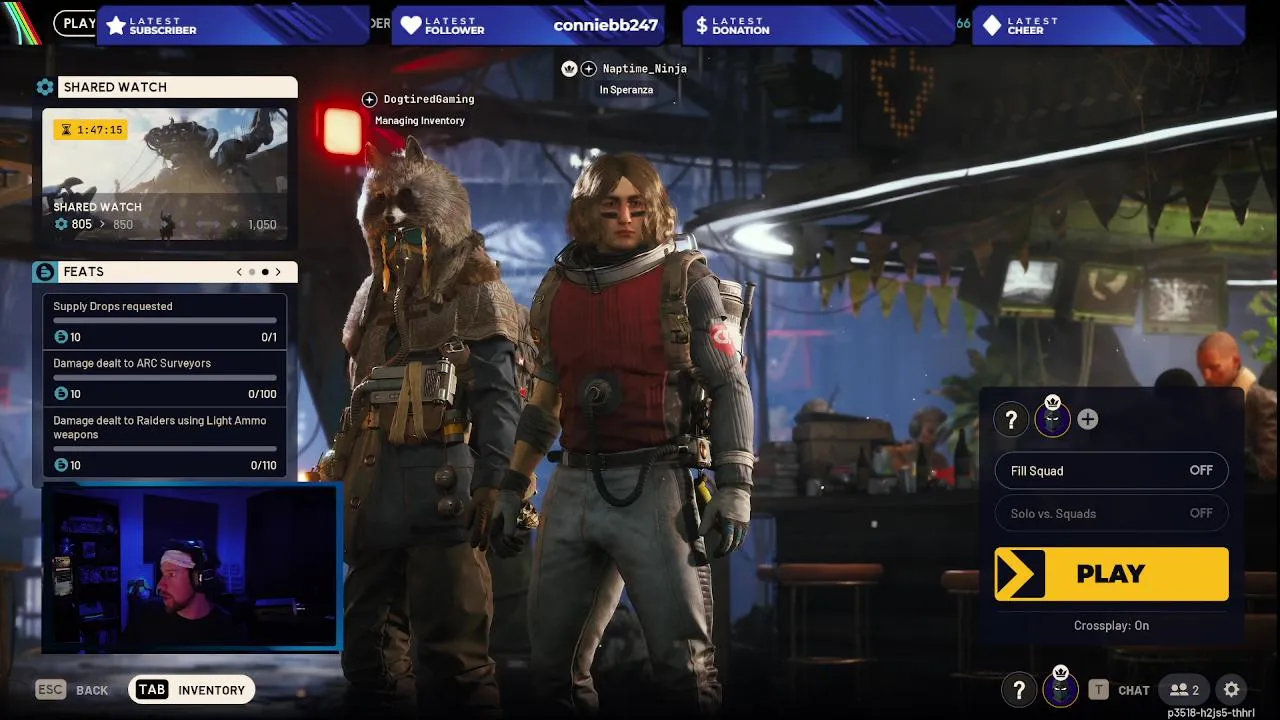
Task: Select the Supply Drops requested feat
Action: click(165, 321)
